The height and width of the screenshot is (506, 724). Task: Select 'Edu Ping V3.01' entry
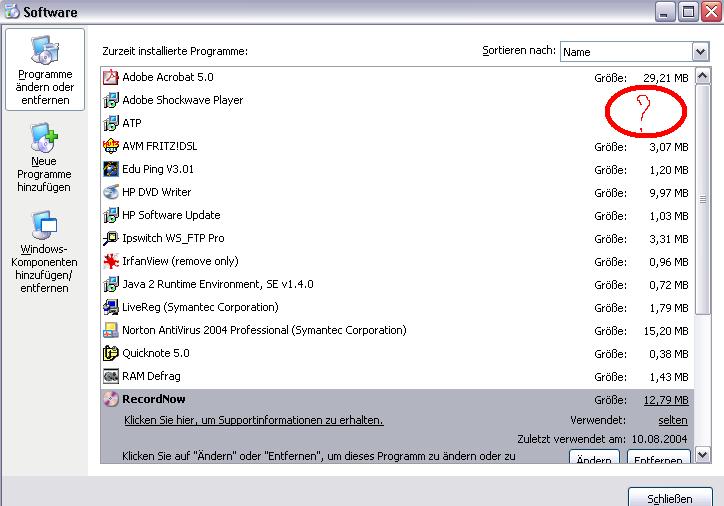(397, 169)
